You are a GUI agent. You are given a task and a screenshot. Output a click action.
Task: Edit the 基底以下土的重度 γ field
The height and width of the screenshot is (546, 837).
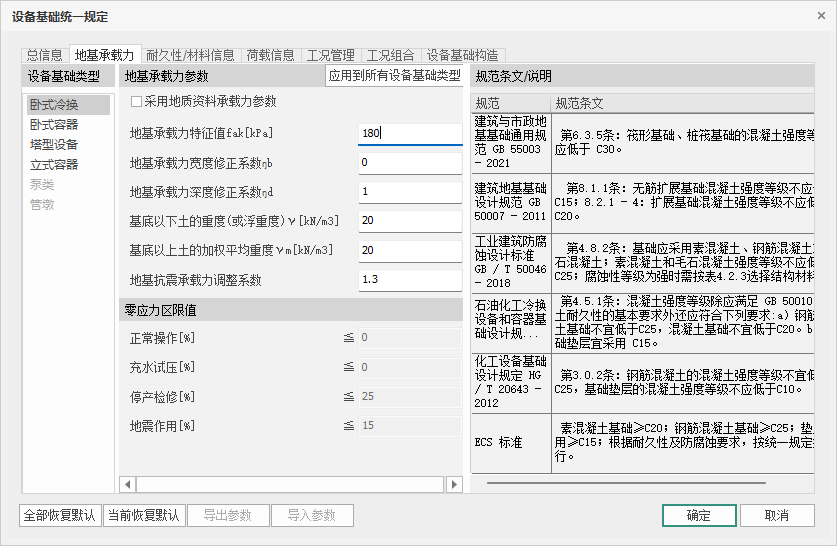[410, 220]
